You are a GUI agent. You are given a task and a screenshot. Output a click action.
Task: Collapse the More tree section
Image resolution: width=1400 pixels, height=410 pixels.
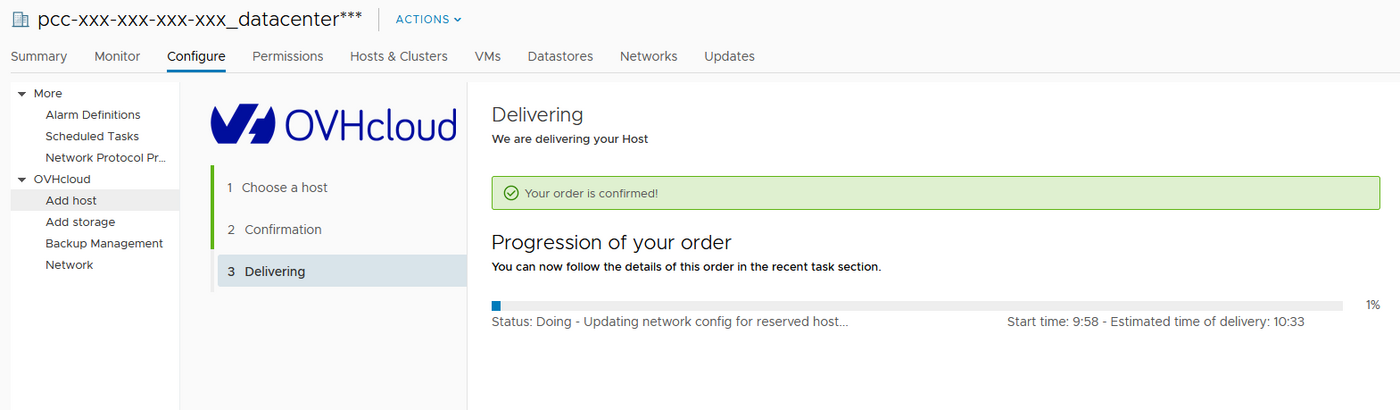click(x=22, y=94)
